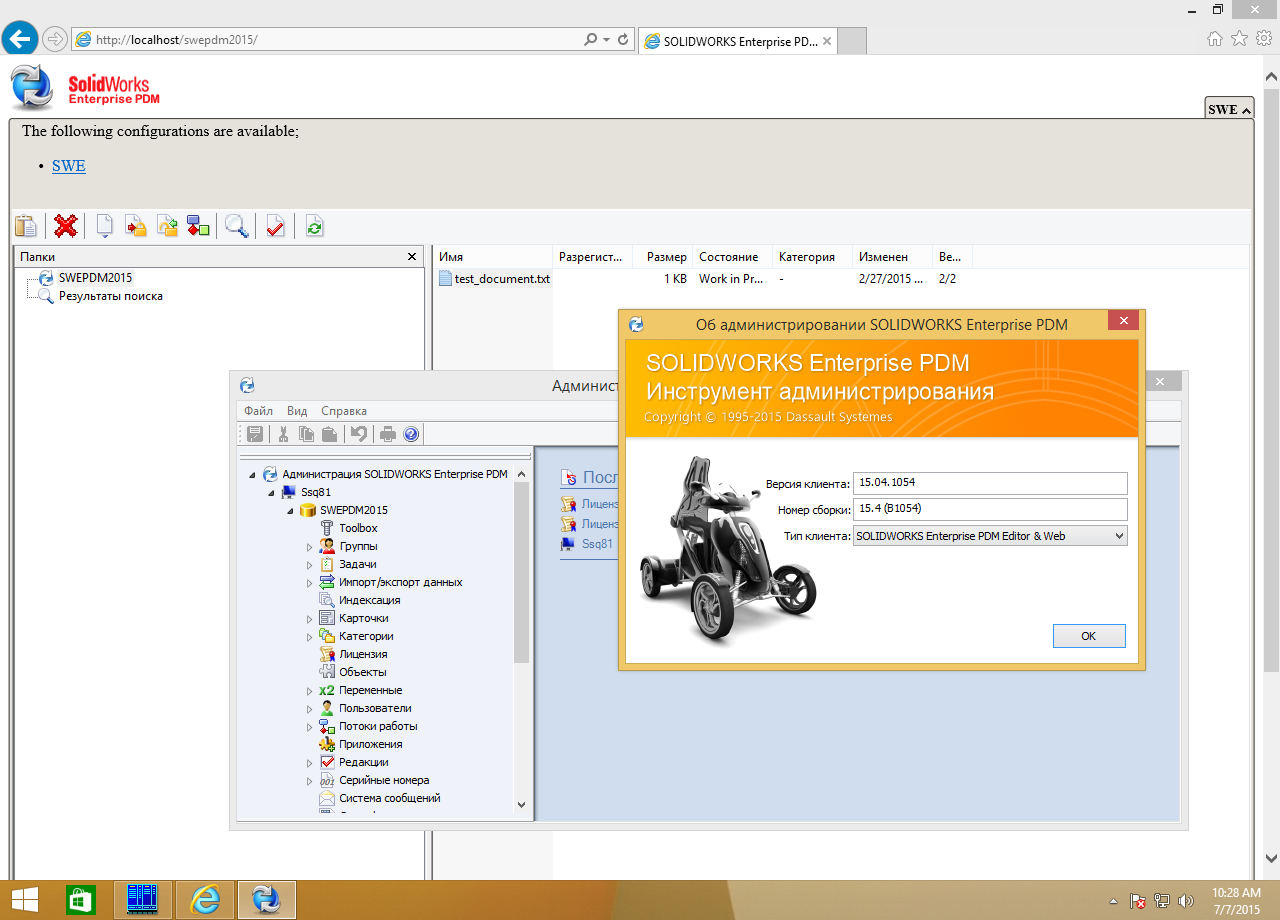Viewport: 1280px width, 920px height.
Task: Close the Папки pane with X
Action: click(412, 257)
